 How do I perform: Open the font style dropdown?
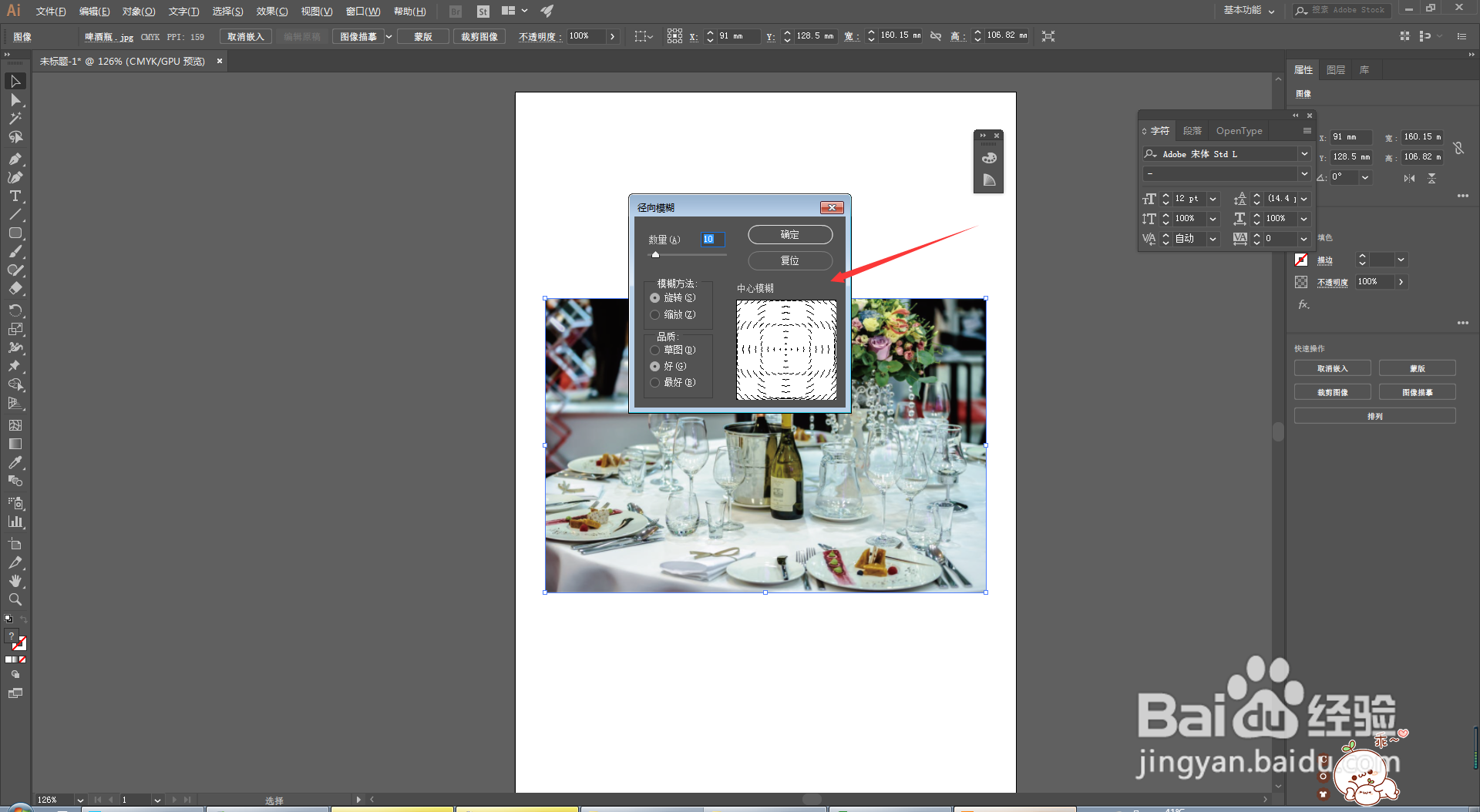click(x=1304, y=174)
